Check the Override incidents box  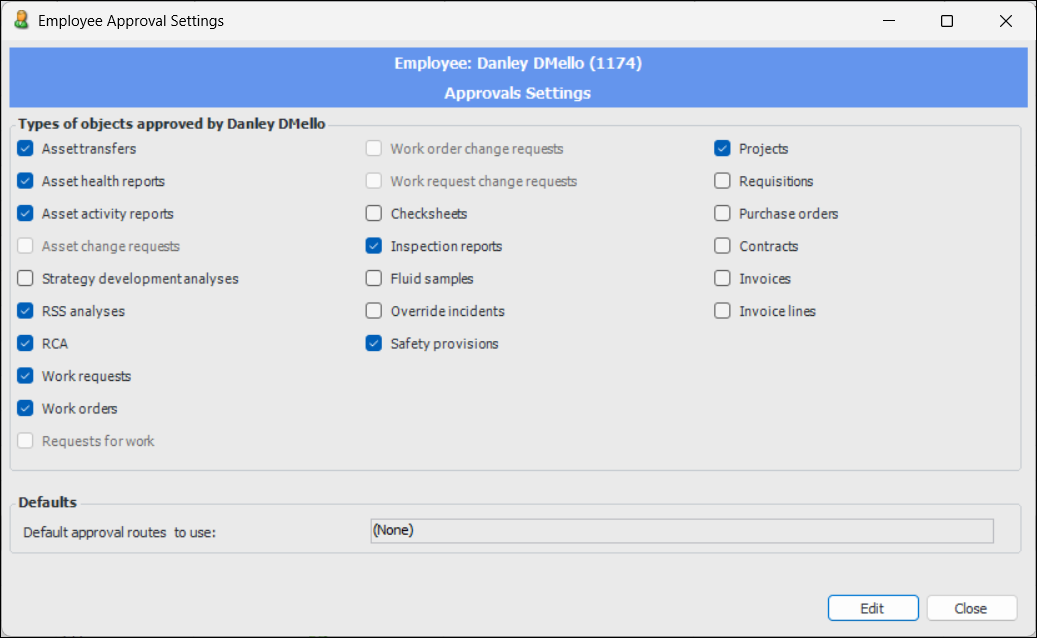point(374,311)
